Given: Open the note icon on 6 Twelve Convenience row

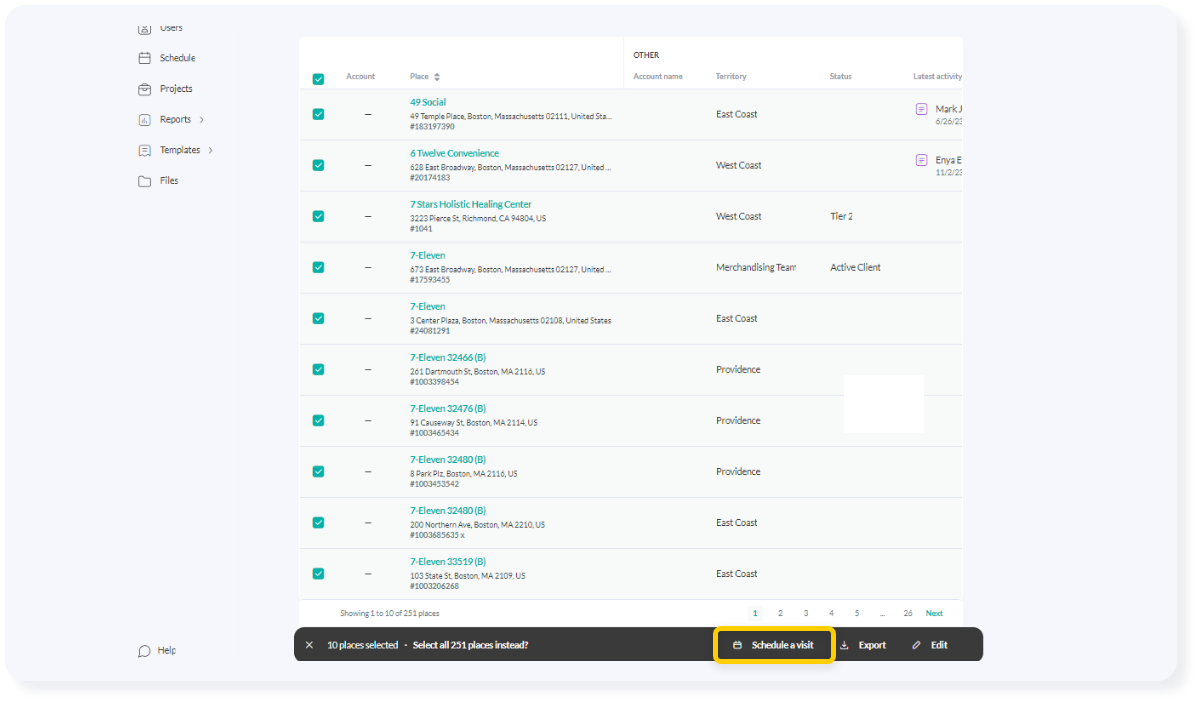Looking at the screenshot, I should tap(920, 159).
